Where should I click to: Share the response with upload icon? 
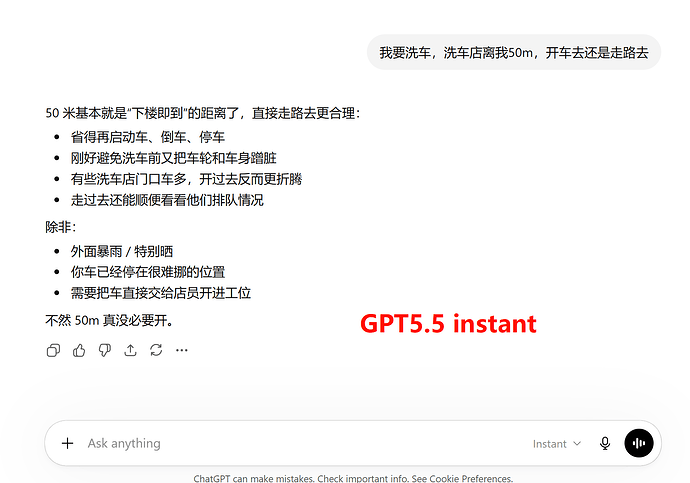click(130, 350)
